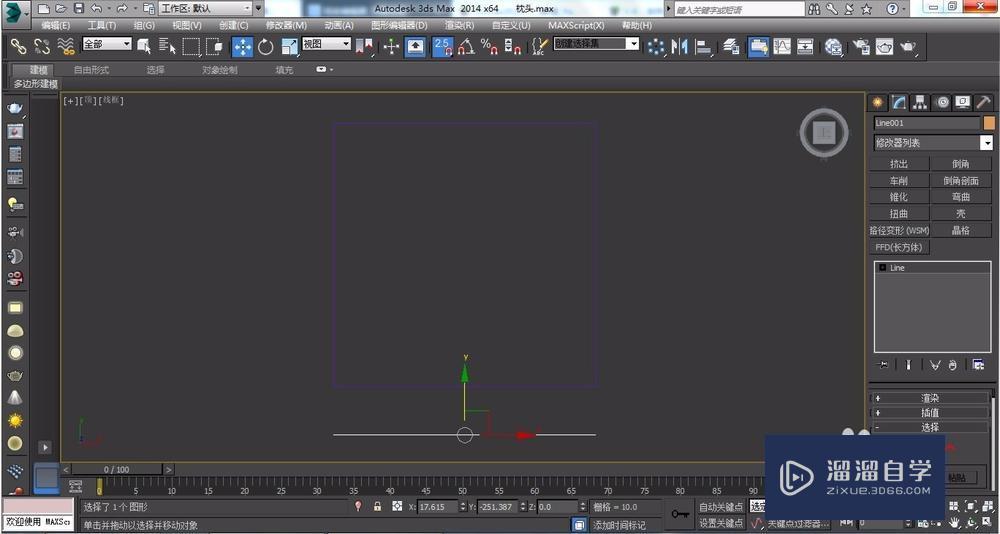Toggle the 2.5D snaps button
The width and height of the screenshot is (1000, 534).
tap(442, 46)
